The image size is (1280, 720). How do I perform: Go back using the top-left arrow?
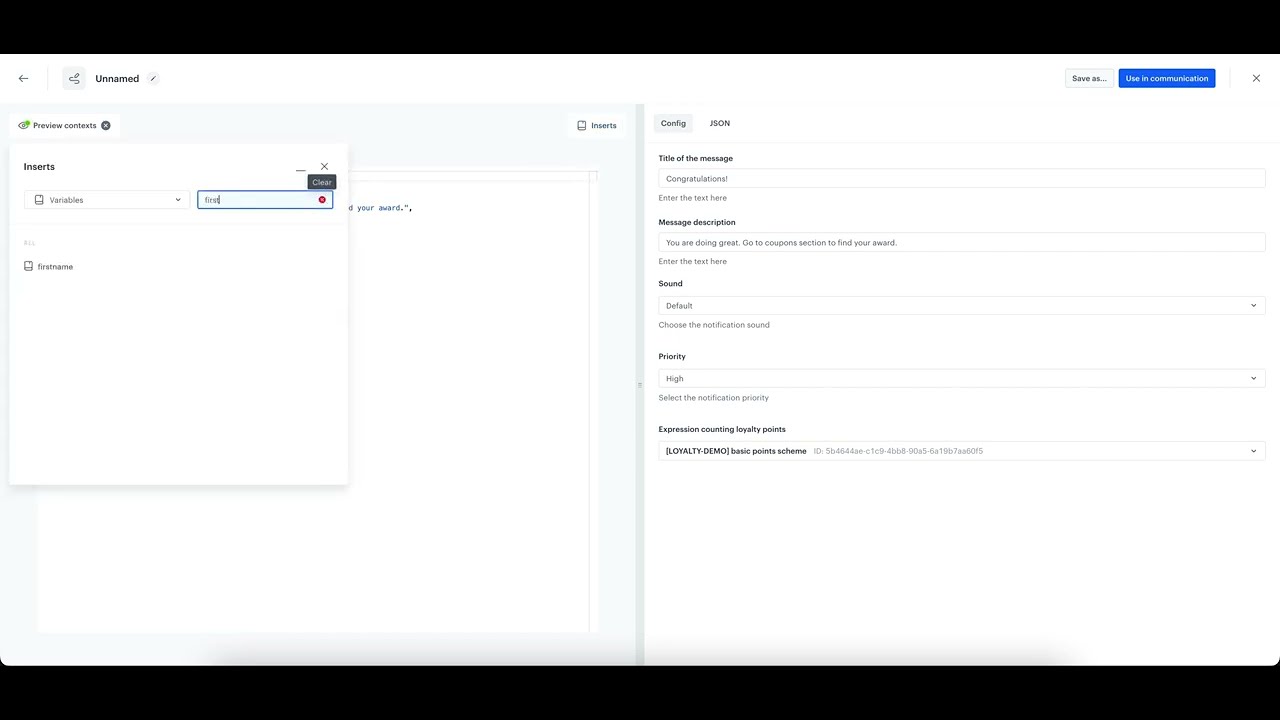click(x=23, y=78)
